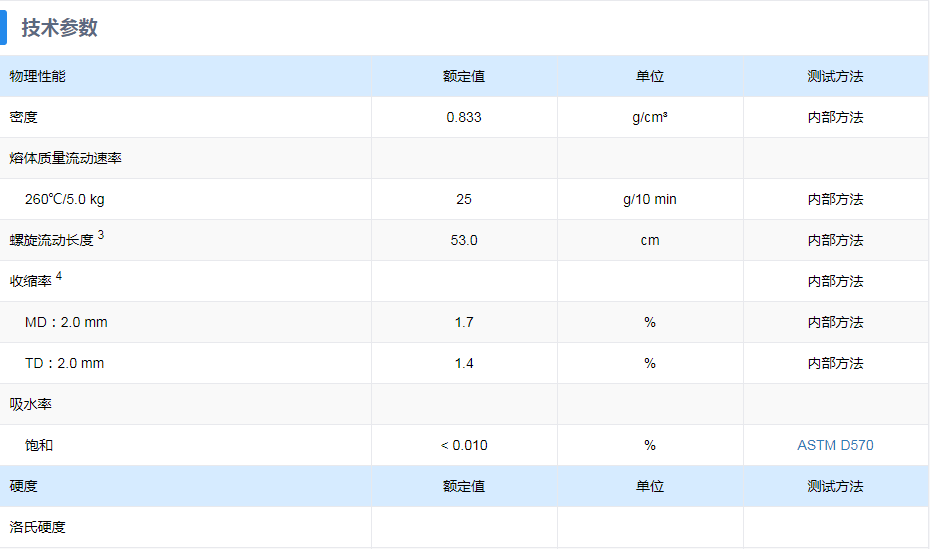This screenshot has height=549, width=930.
Task: Select the value < 0.010
Action: tap(464, 445)
